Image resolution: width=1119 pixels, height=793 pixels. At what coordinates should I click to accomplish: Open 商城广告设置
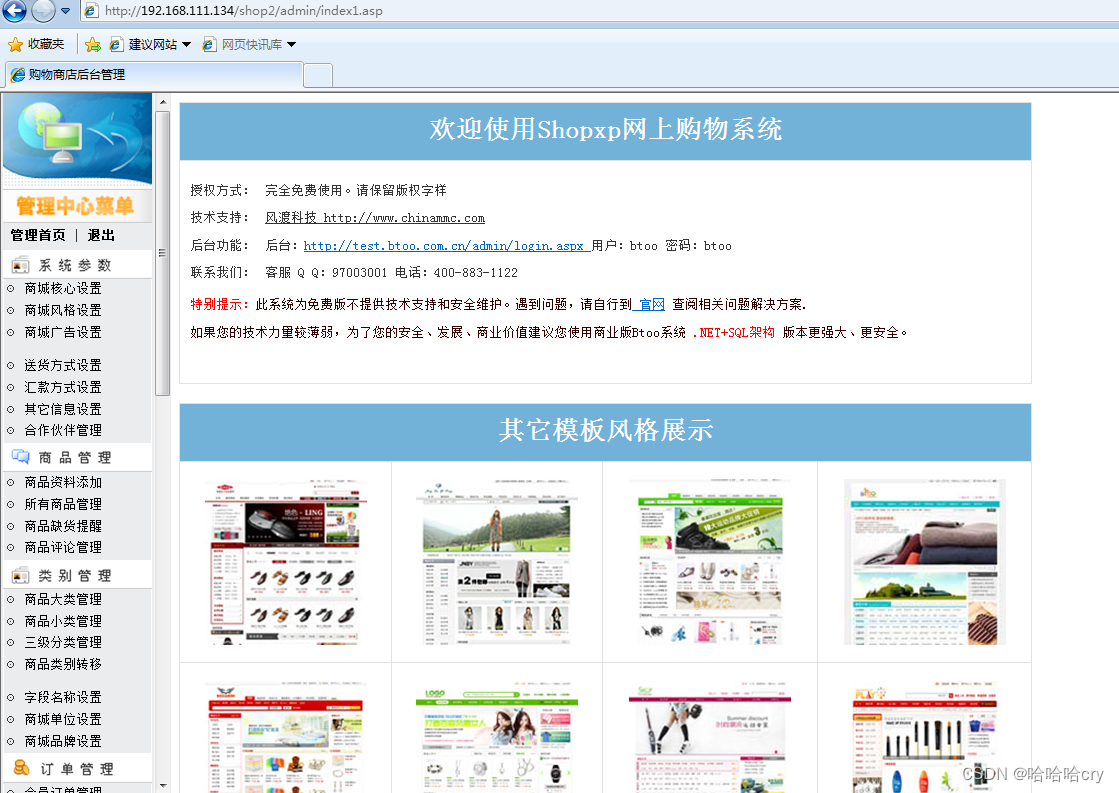tap(63, 333)
